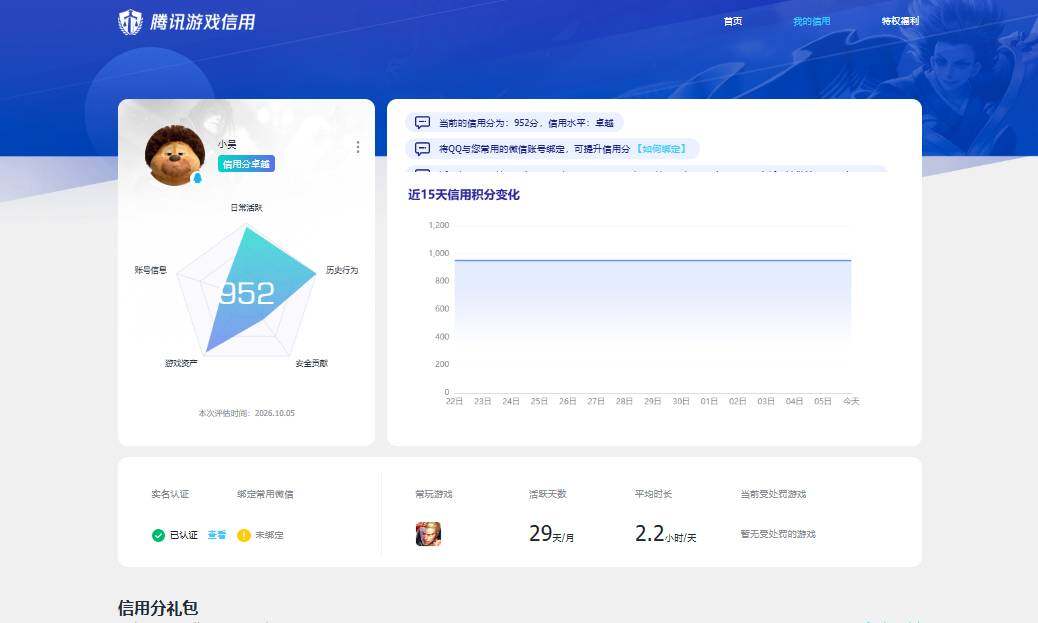This screenshot has width=1038, height=623.
Task: Open the three-dot menu on profile card
Action: 358,147
